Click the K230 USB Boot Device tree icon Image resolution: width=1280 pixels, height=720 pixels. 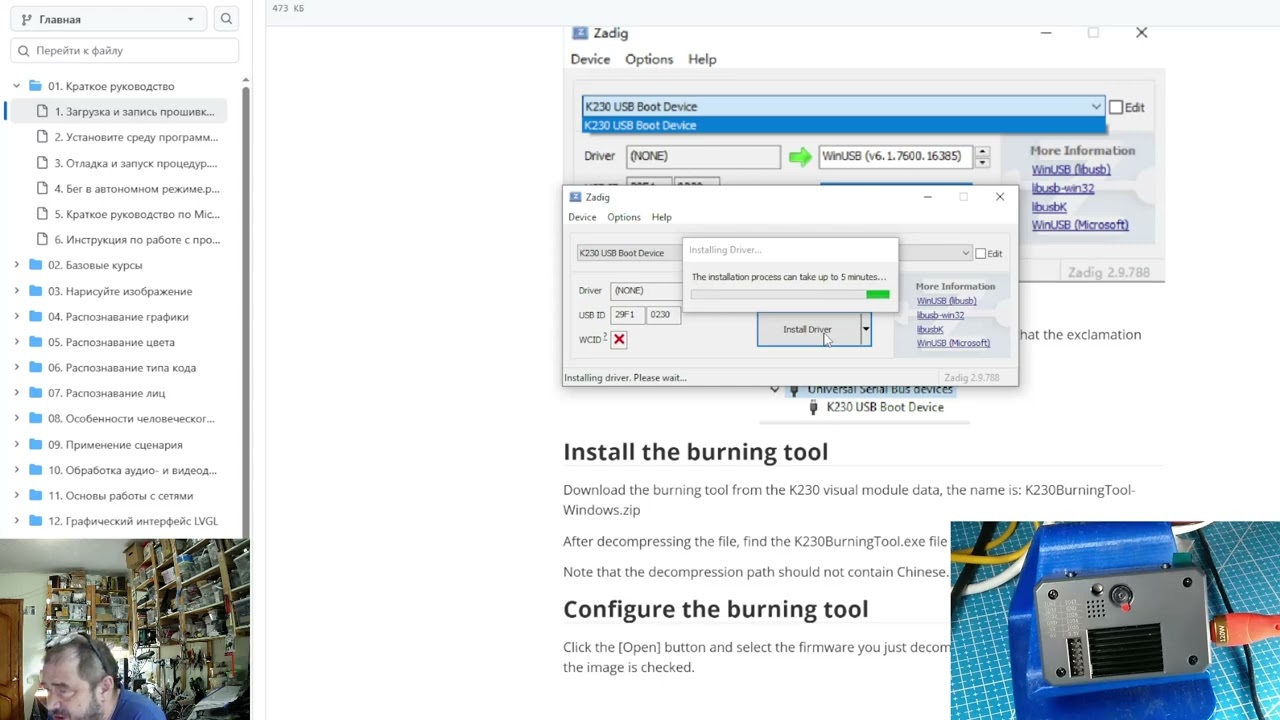[813, 407]
